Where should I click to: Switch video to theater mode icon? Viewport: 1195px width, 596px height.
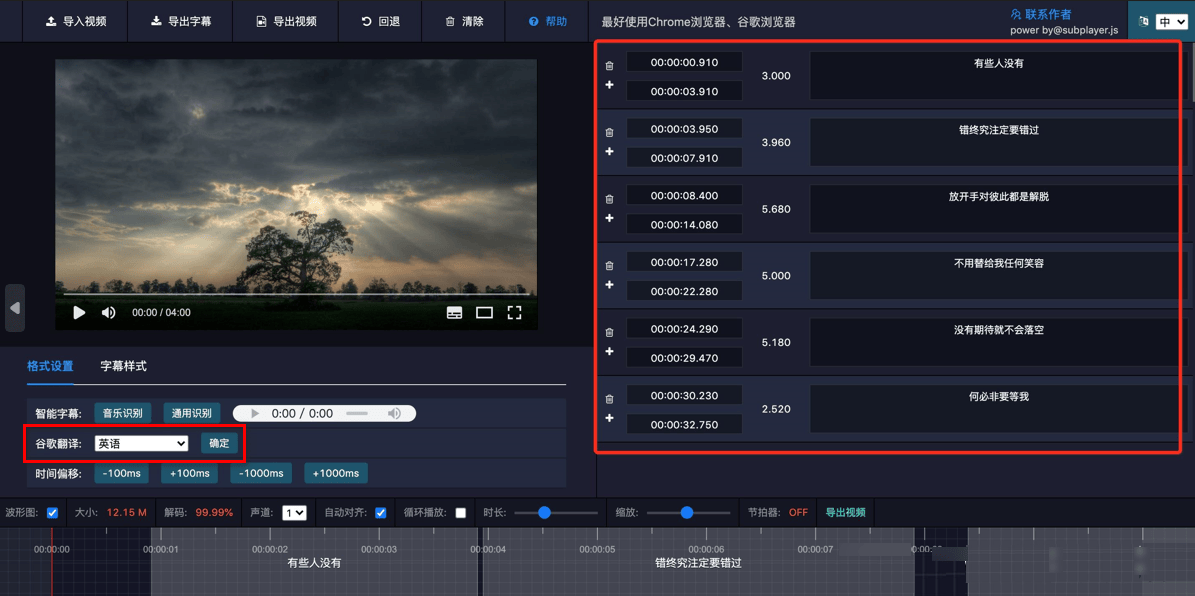coord(484,312)
